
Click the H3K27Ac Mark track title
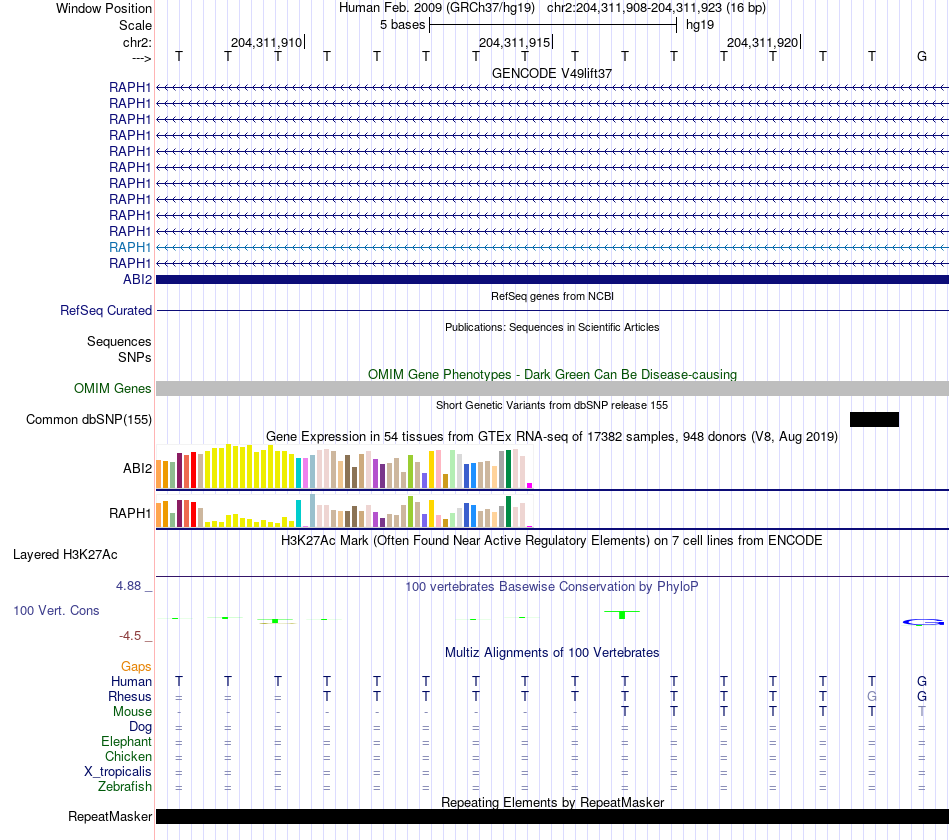[x=552, y=541]
